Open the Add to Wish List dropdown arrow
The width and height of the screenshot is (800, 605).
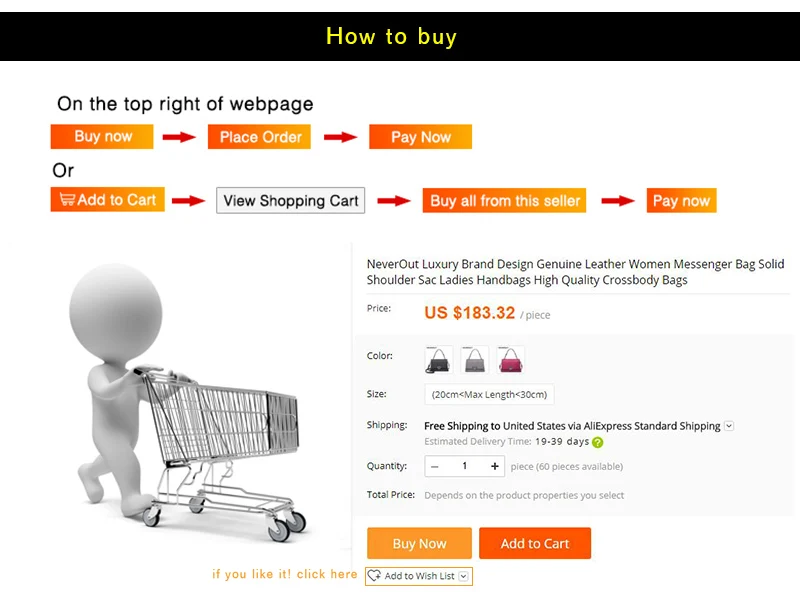click(463, 576)
